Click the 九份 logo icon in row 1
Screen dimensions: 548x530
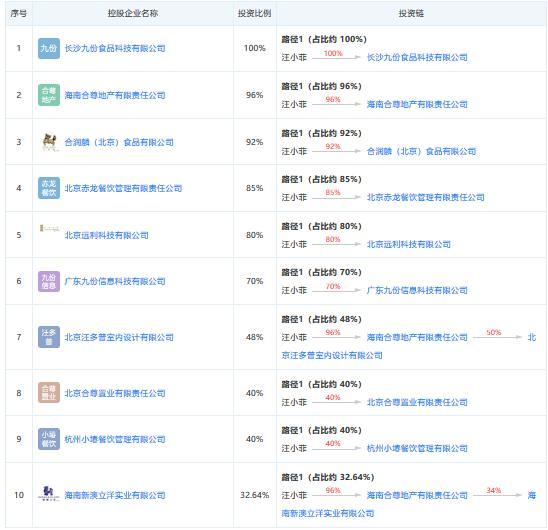coord(49,48)
